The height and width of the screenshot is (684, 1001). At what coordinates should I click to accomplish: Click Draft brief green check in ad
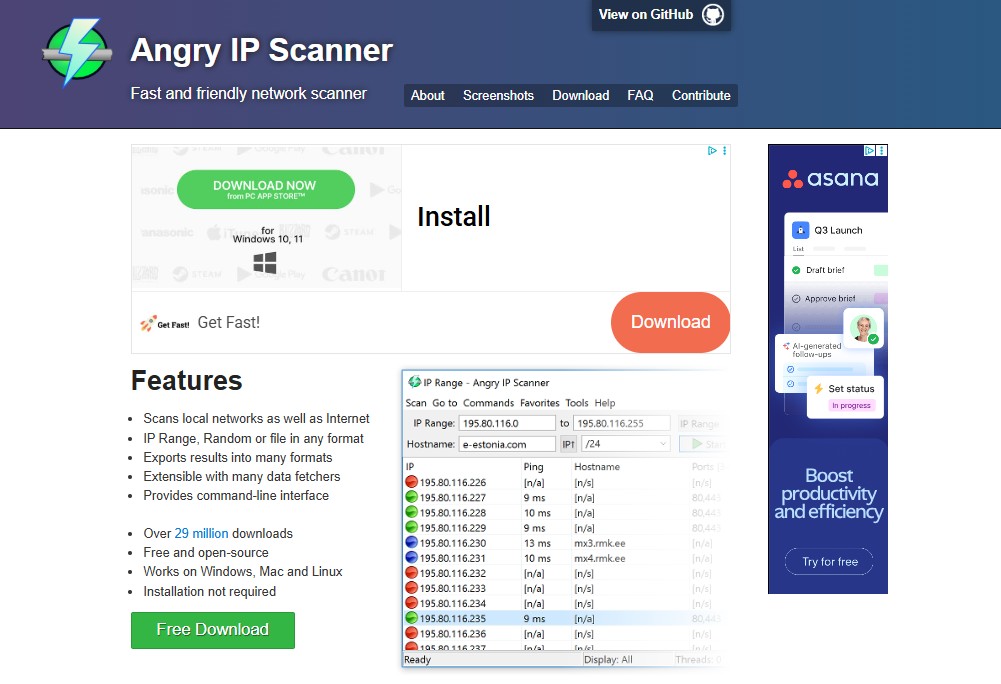(x=796, y=270)
